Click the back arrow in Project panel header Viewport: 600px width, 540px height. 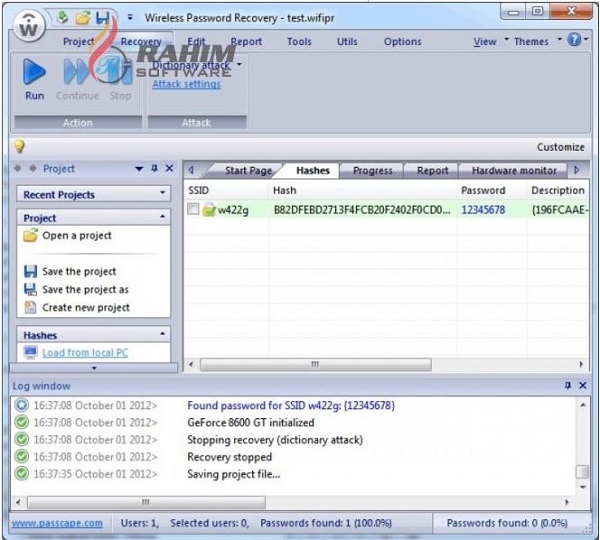17,168
